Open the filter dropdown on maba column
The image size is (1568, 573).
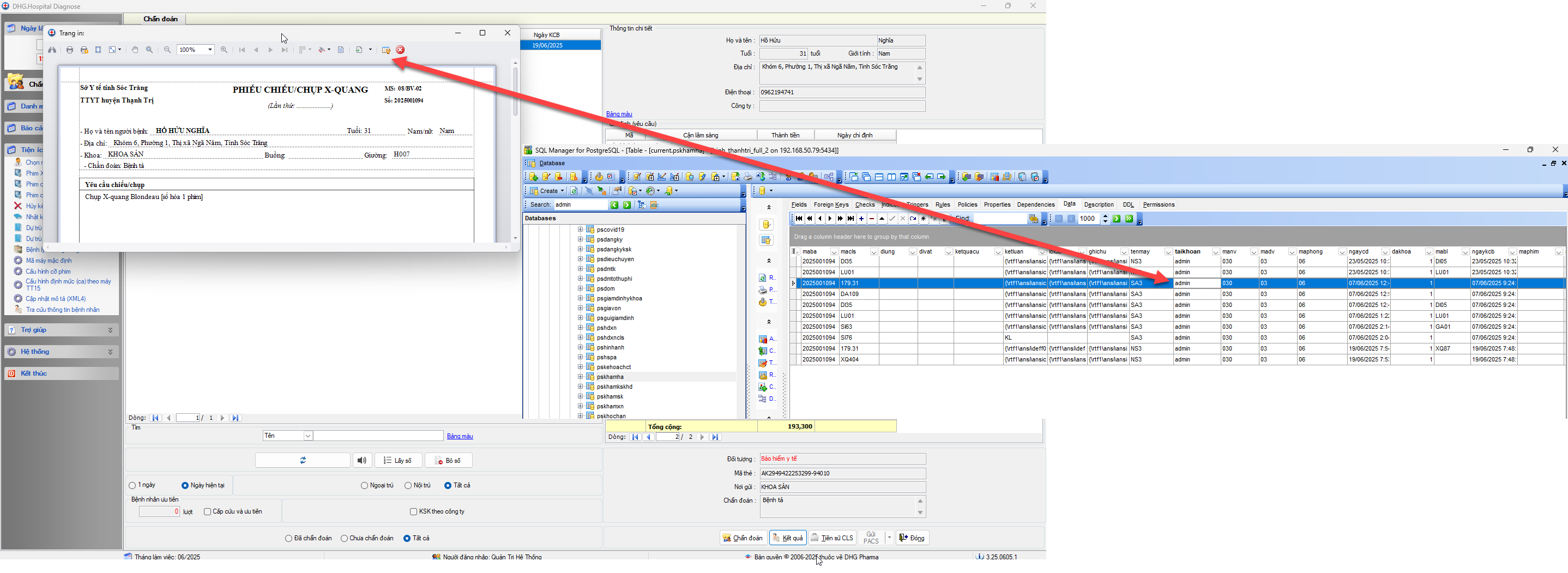click(x=834, y=252)
